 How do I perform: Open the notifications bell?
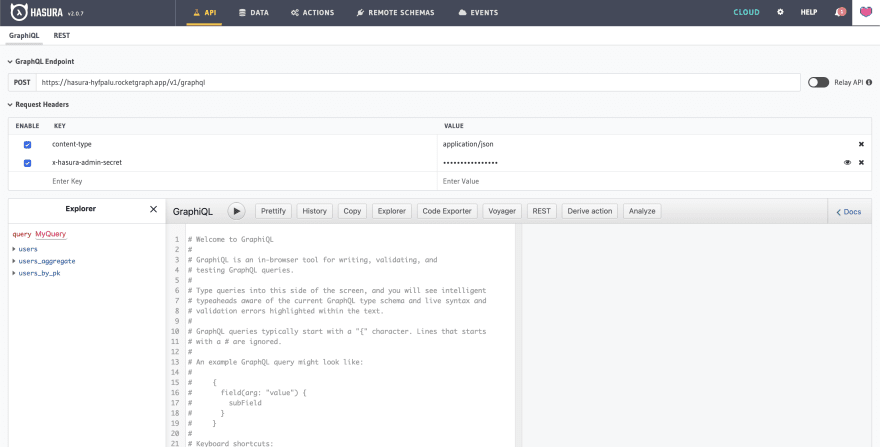tap(840, 12)
